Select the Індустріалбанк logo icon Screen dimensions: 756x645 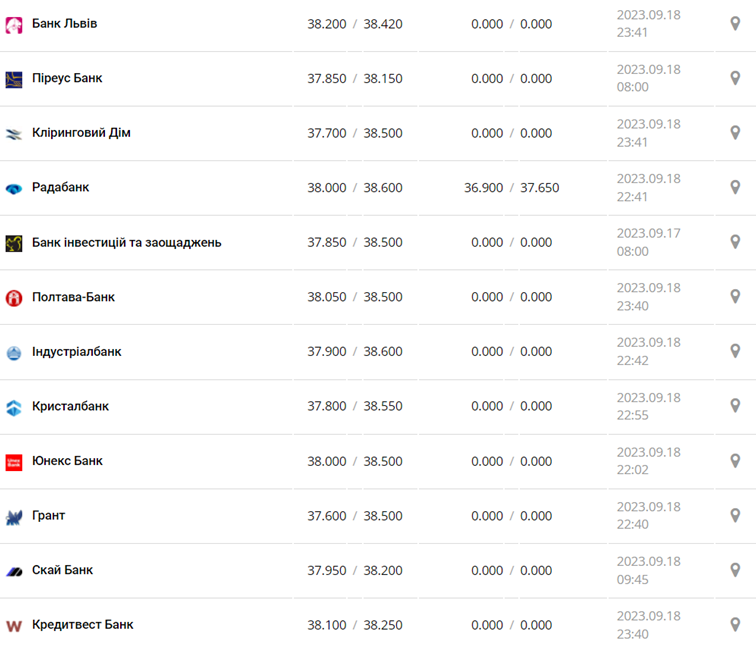pos(14,352)
